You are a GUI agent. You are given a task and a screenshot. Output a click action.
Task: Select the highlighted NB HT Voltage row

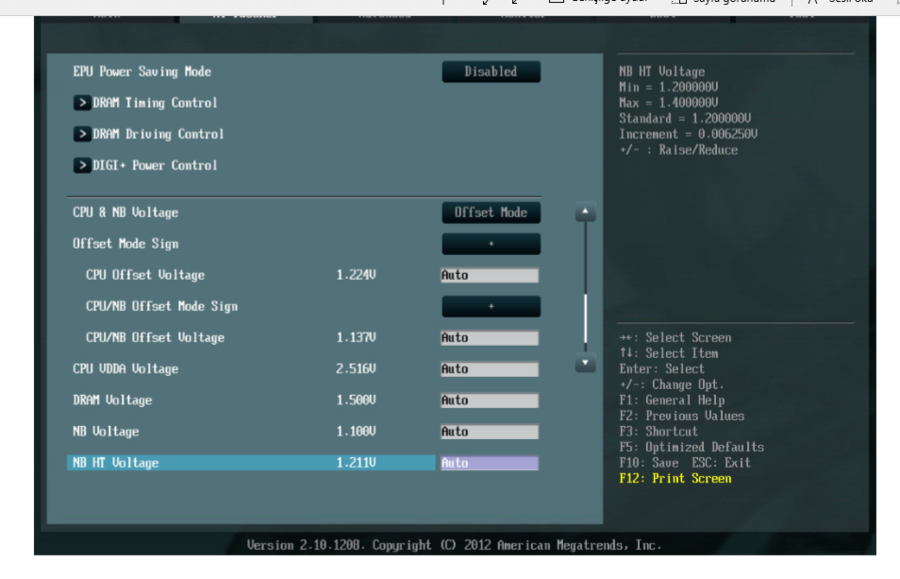pos(251,463)
